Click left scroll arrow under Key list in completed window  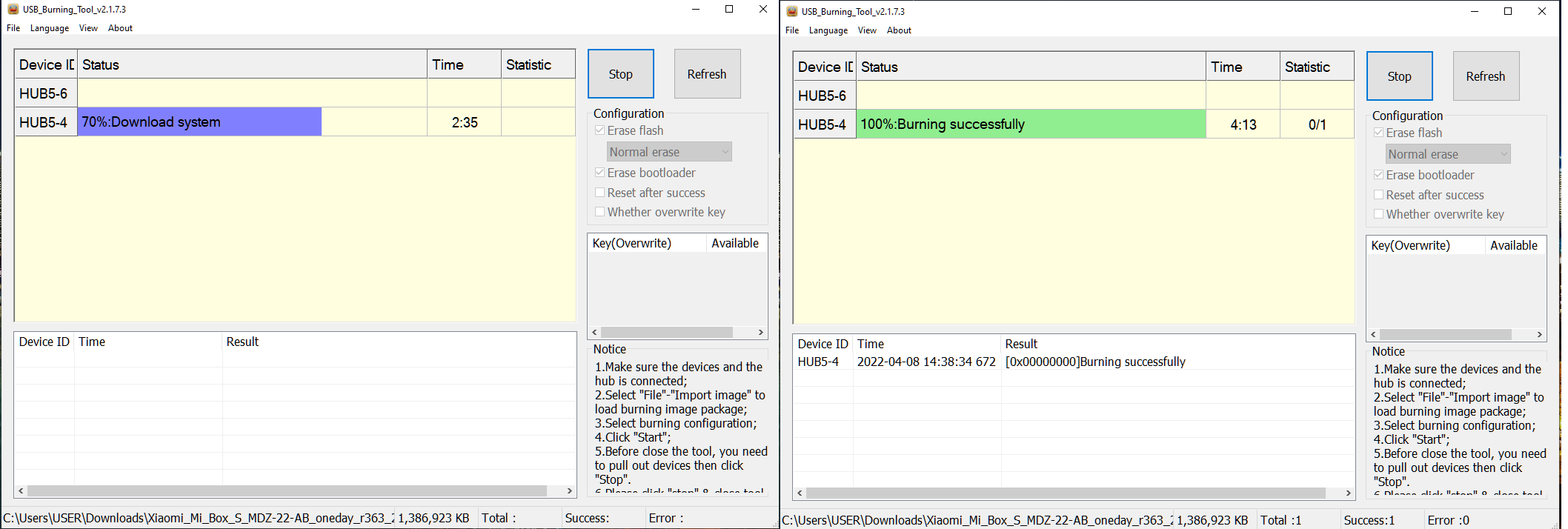pos(1373,335)
